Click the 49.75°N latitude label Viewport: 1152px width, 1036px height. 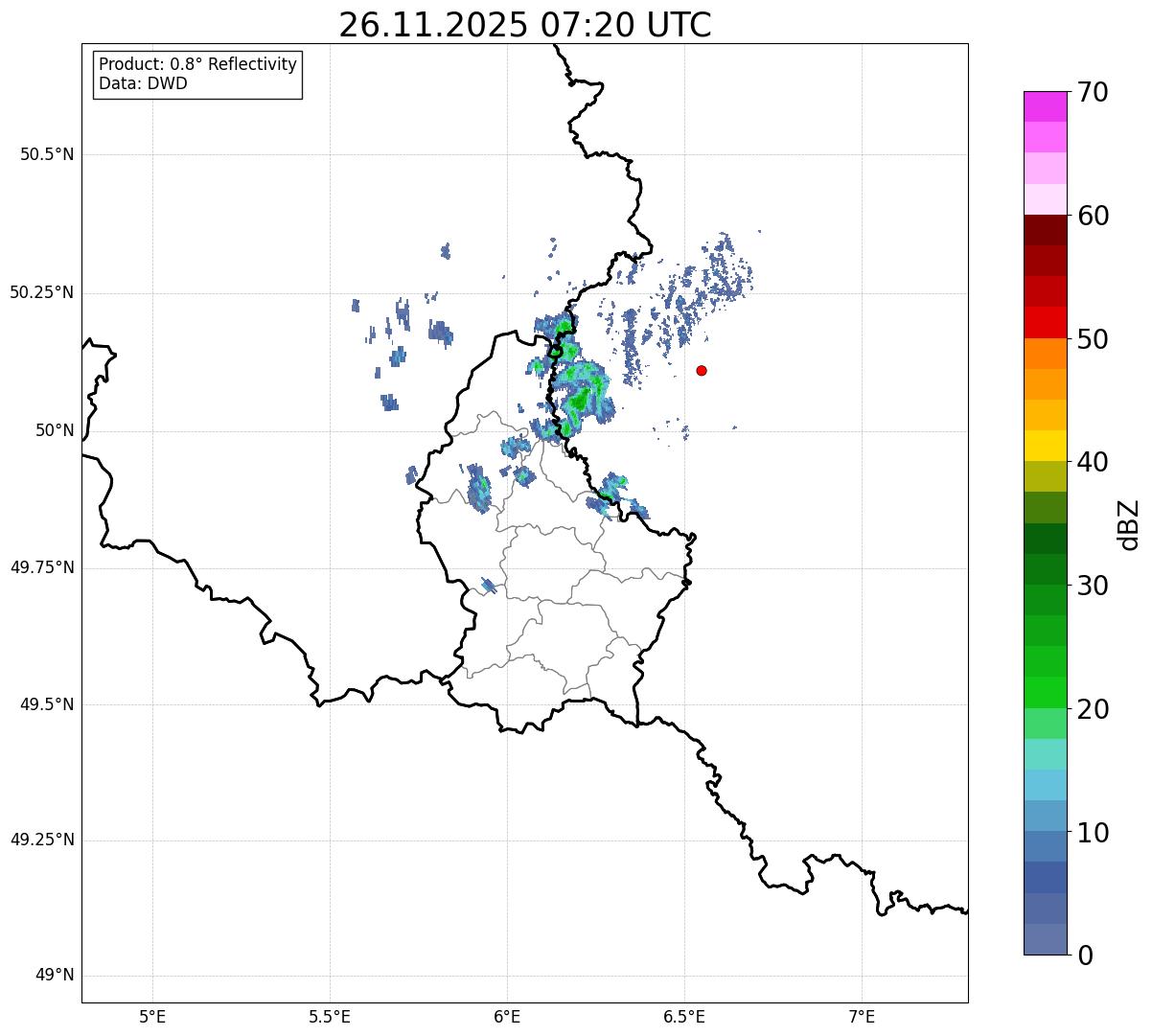[x=42, y=567]
